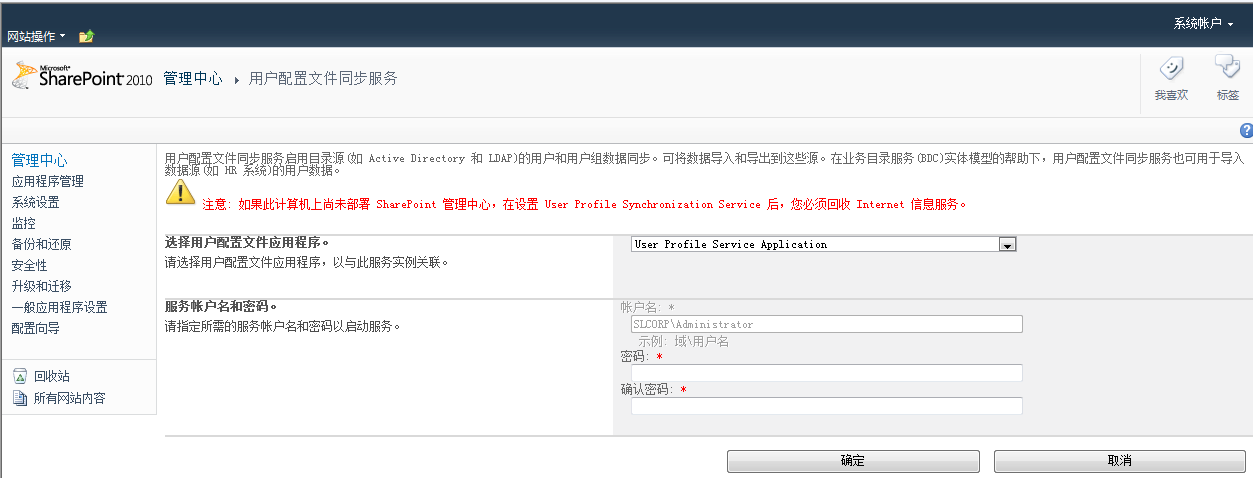The height and width of the screenshot is (478, 1253).
Task: Click the 示例: 域\用户名 hint text
Action: (x=683, y=341)
